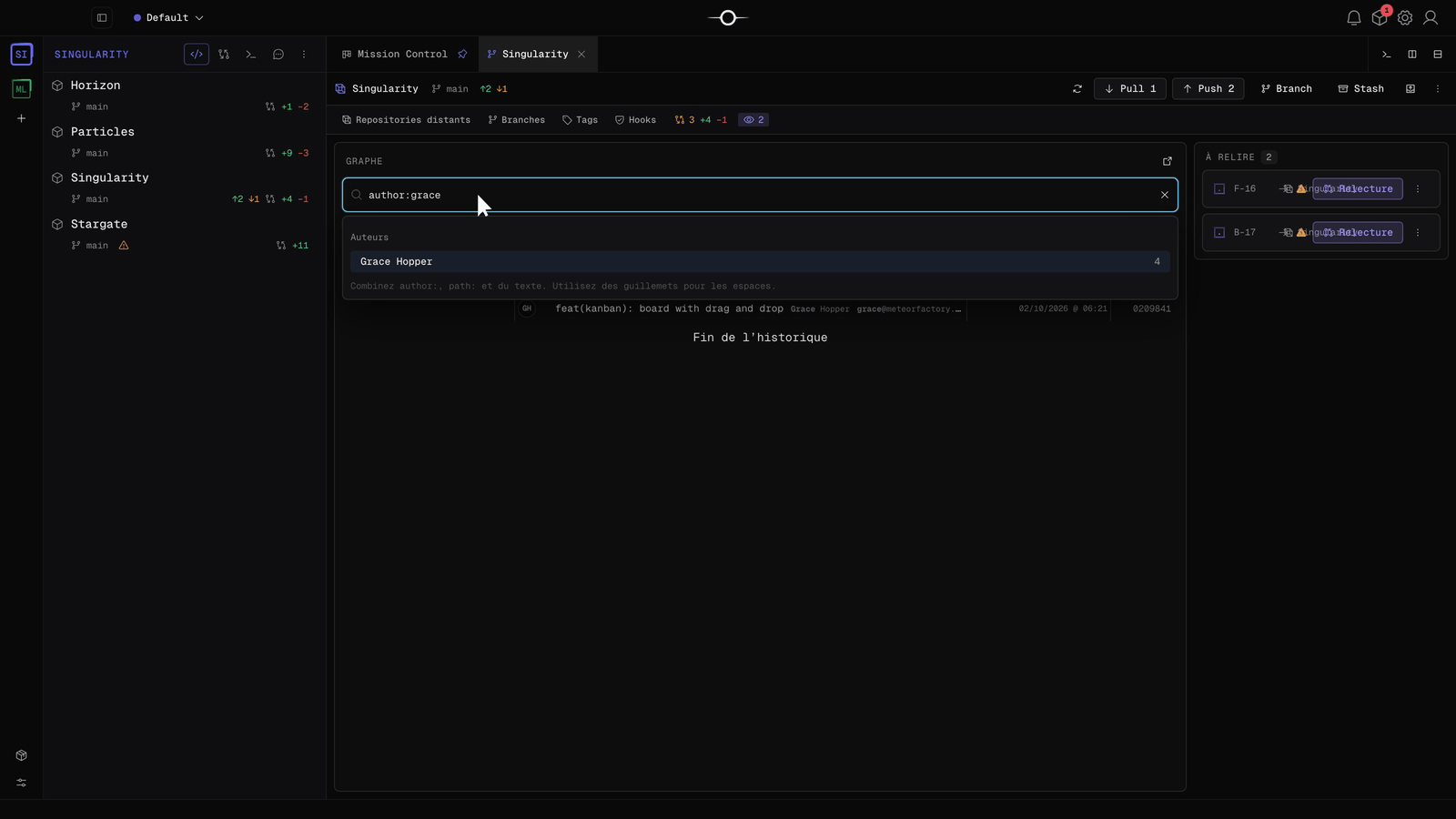The height and width of the screenshot is (819, 1456).
Task: Select the code view icon in sidebar header
Action: click(x=197, y=55)
